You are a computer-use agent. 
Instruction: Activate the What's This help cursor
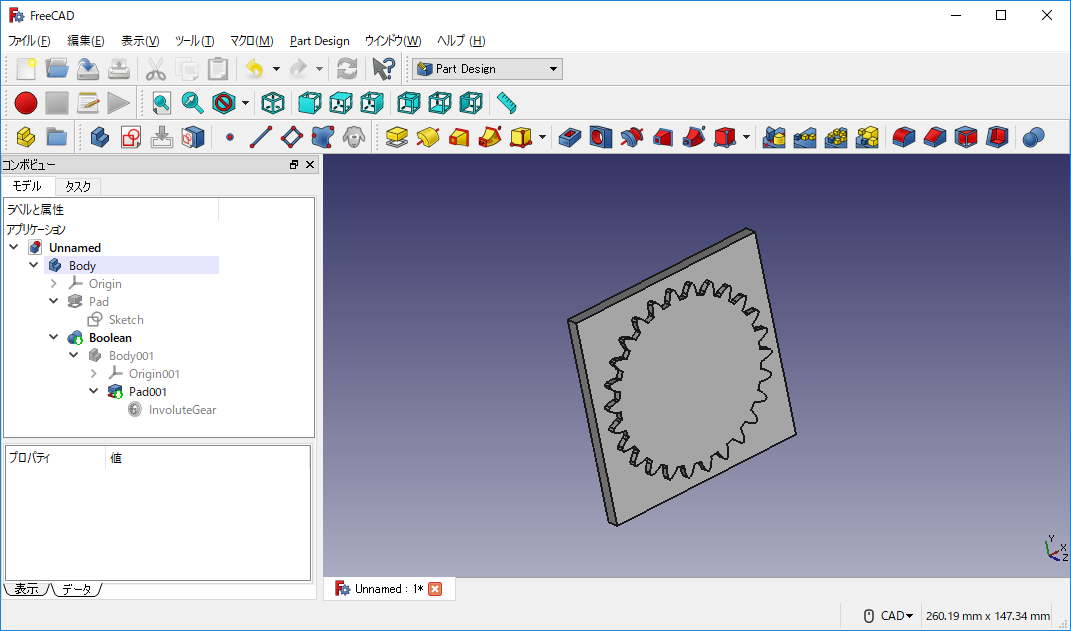(x=383, y=69)
